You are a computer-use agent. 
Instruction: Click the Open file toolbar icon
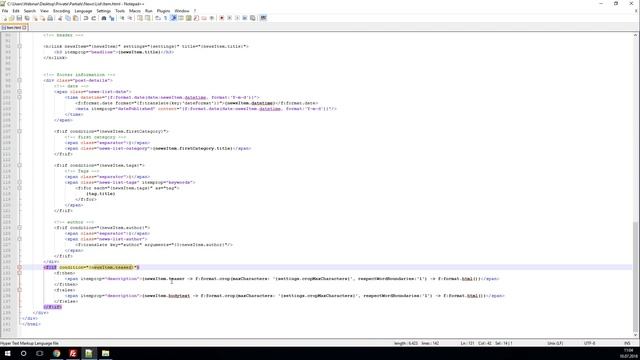tap(12, 18)
